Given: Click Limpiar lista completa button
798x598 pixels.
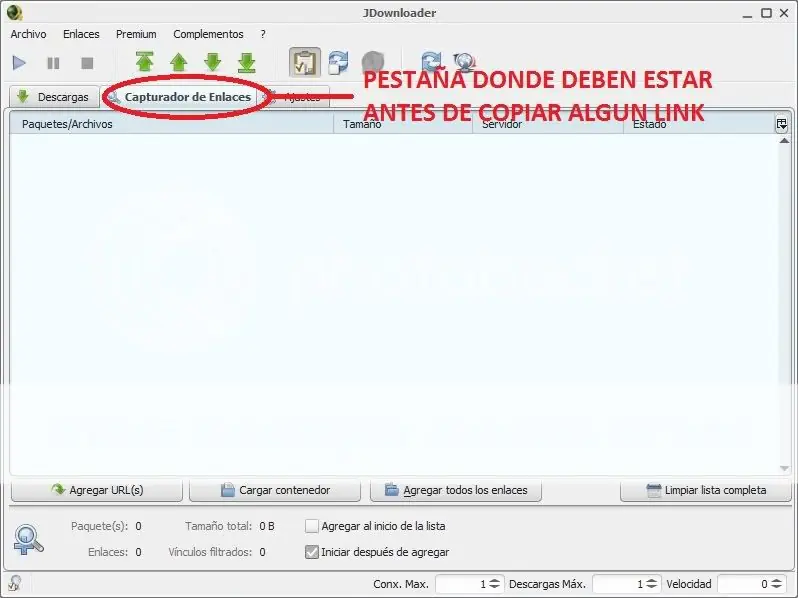Looking at the screenshot, I should tap(705, 490).
